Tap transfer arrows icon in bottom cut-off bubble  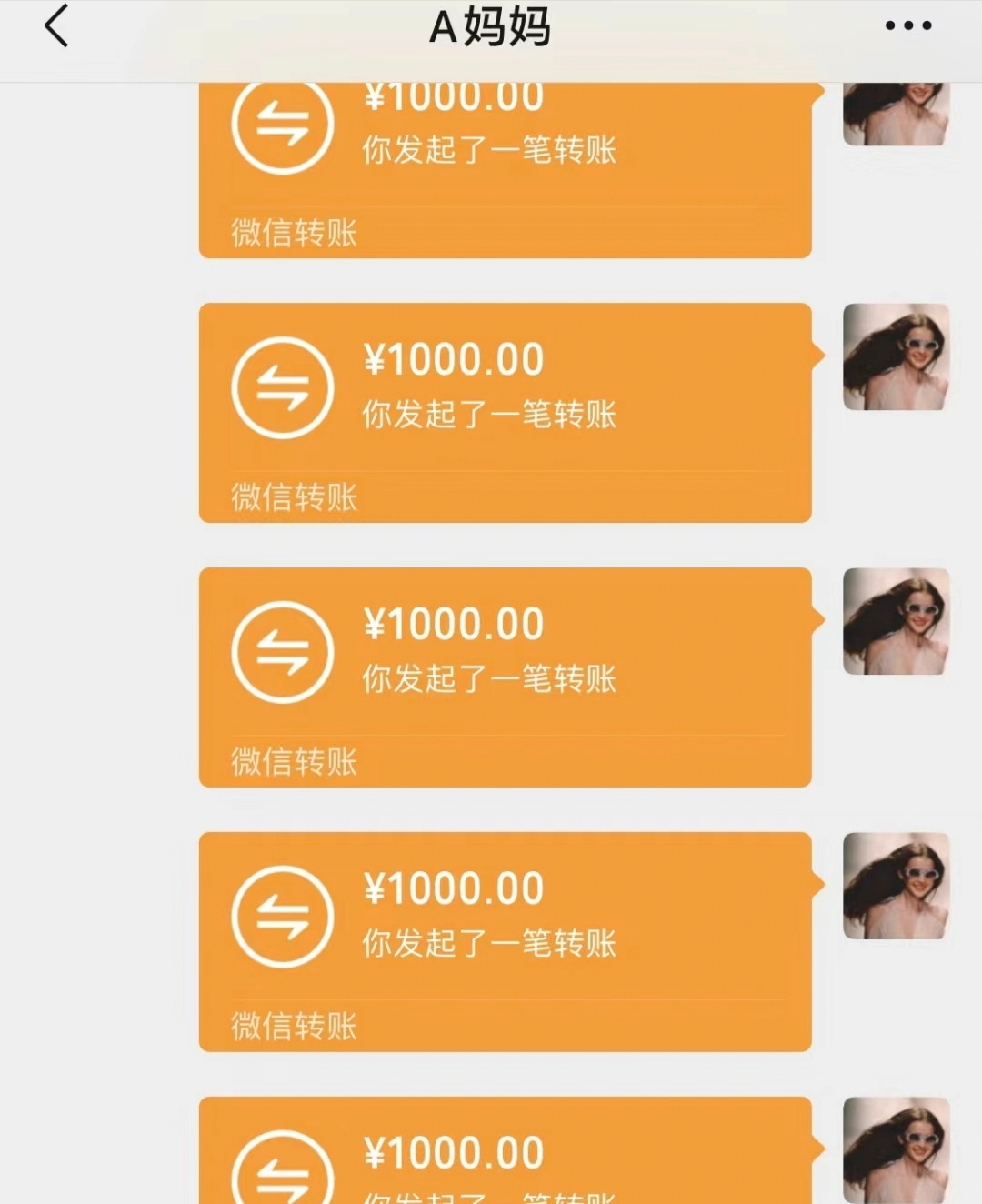283,1168
